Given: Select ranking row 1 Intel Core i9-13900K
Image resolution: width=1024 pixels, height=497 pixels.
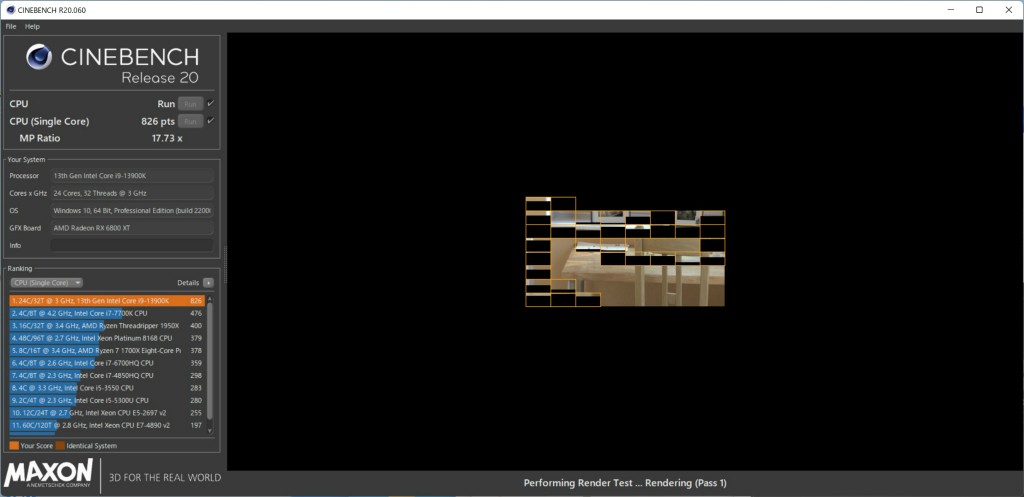Looking at the screenshot, I should point(107,301).
